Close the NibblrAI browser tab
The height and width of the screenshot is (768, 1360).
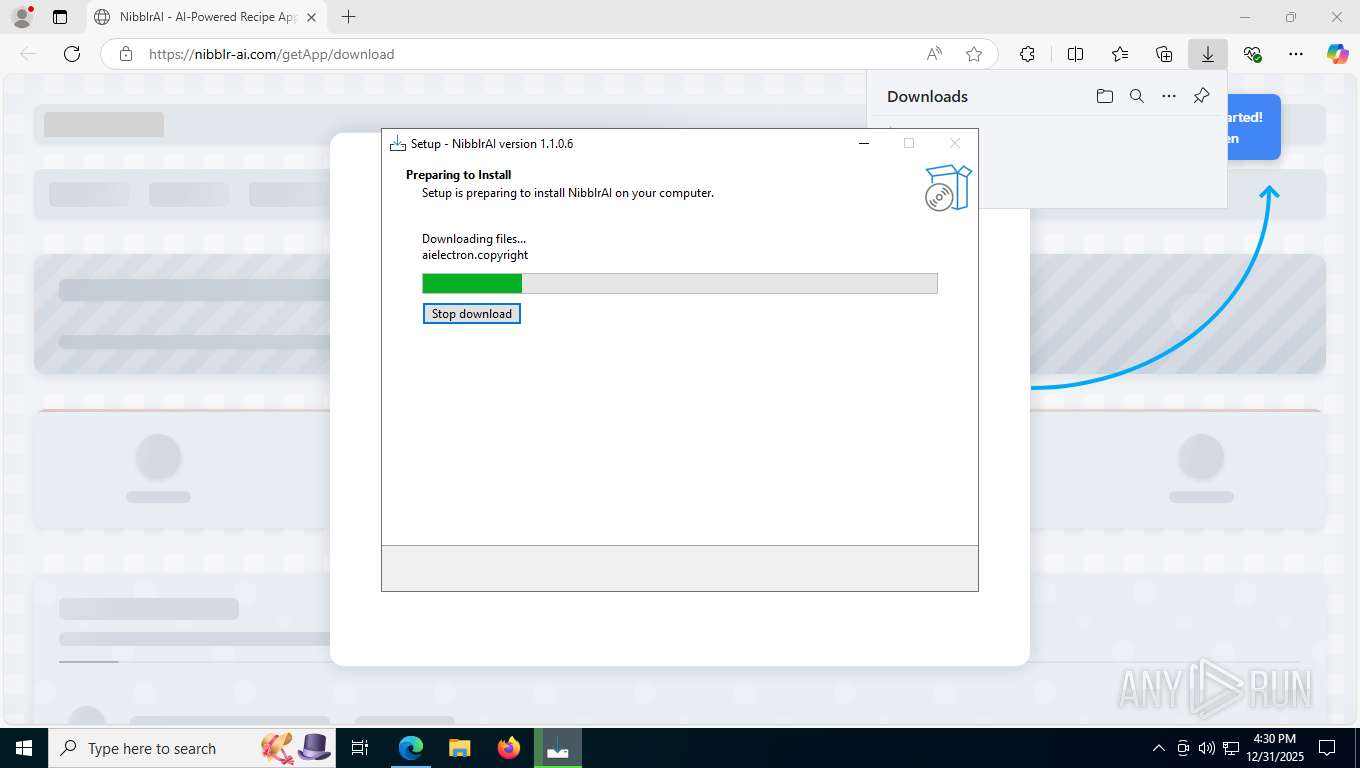click(311, 17)
